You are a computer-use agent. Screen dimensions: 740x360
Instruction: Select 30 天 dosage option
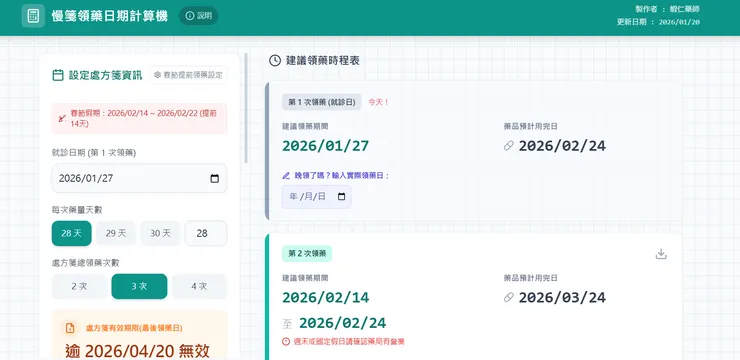point(160,233)
